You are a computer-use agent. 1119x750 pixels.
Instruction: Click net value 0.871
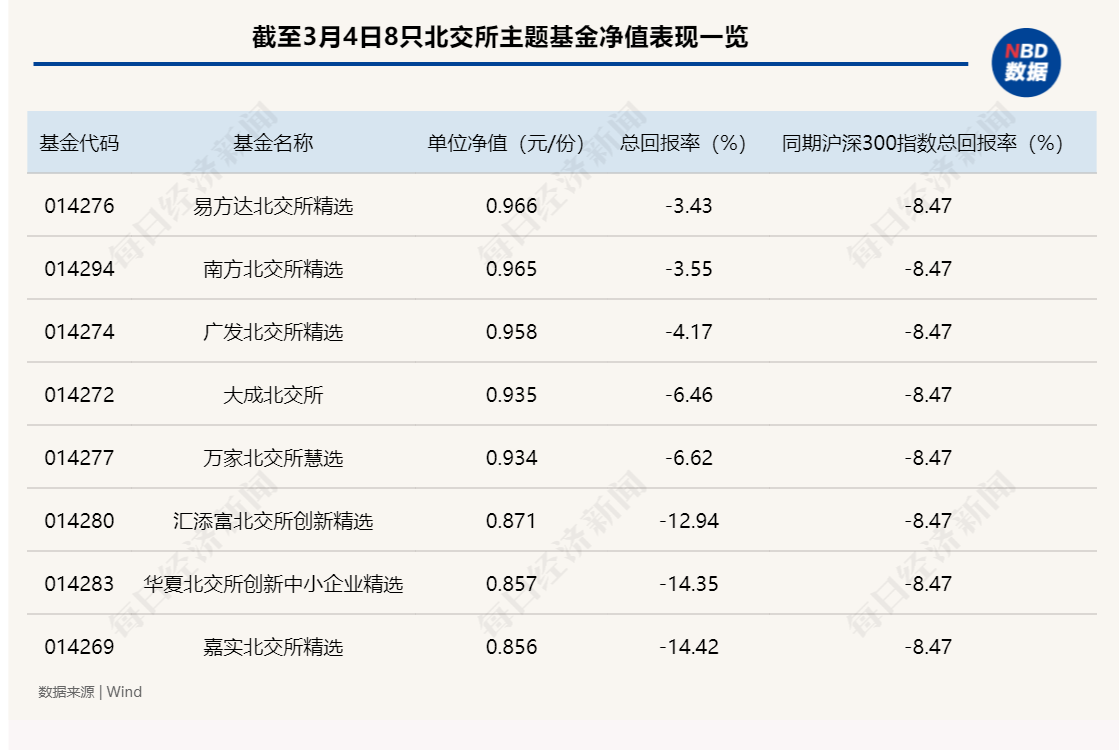[x=511, y=521]
